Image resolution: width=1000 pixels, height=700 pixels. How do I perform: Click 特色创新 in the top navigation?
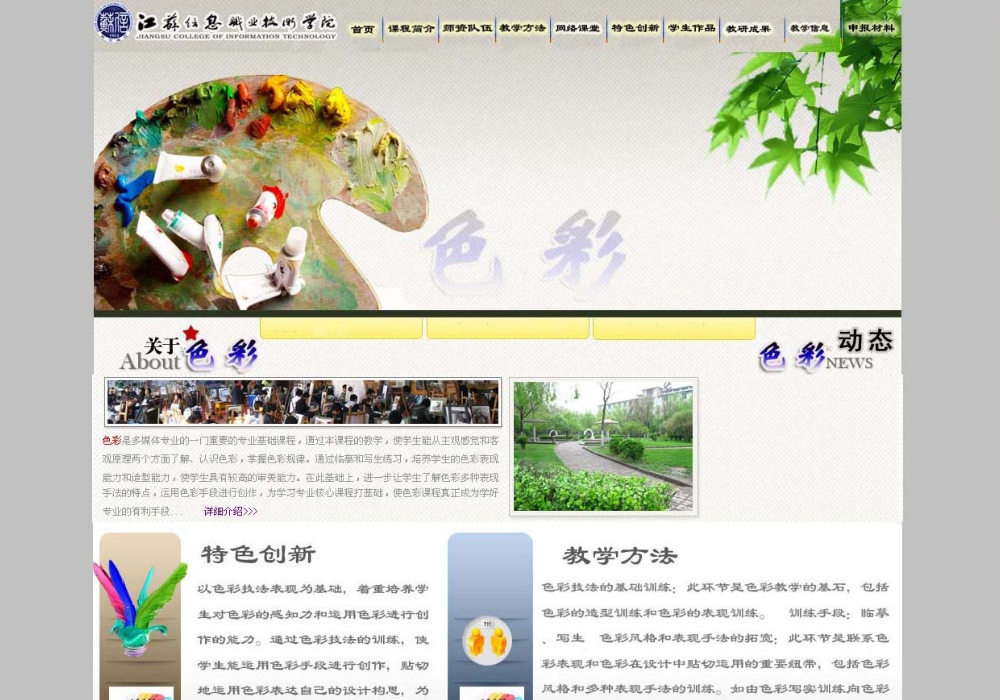pos(635,29)
